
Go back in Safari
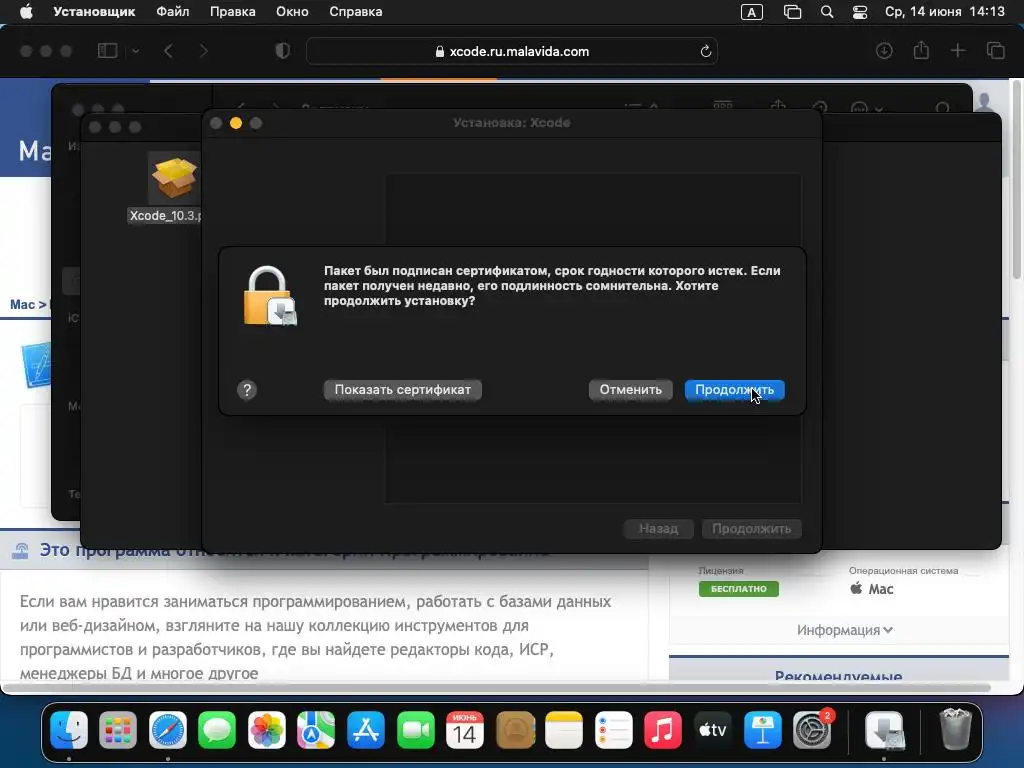pos(168,51)
